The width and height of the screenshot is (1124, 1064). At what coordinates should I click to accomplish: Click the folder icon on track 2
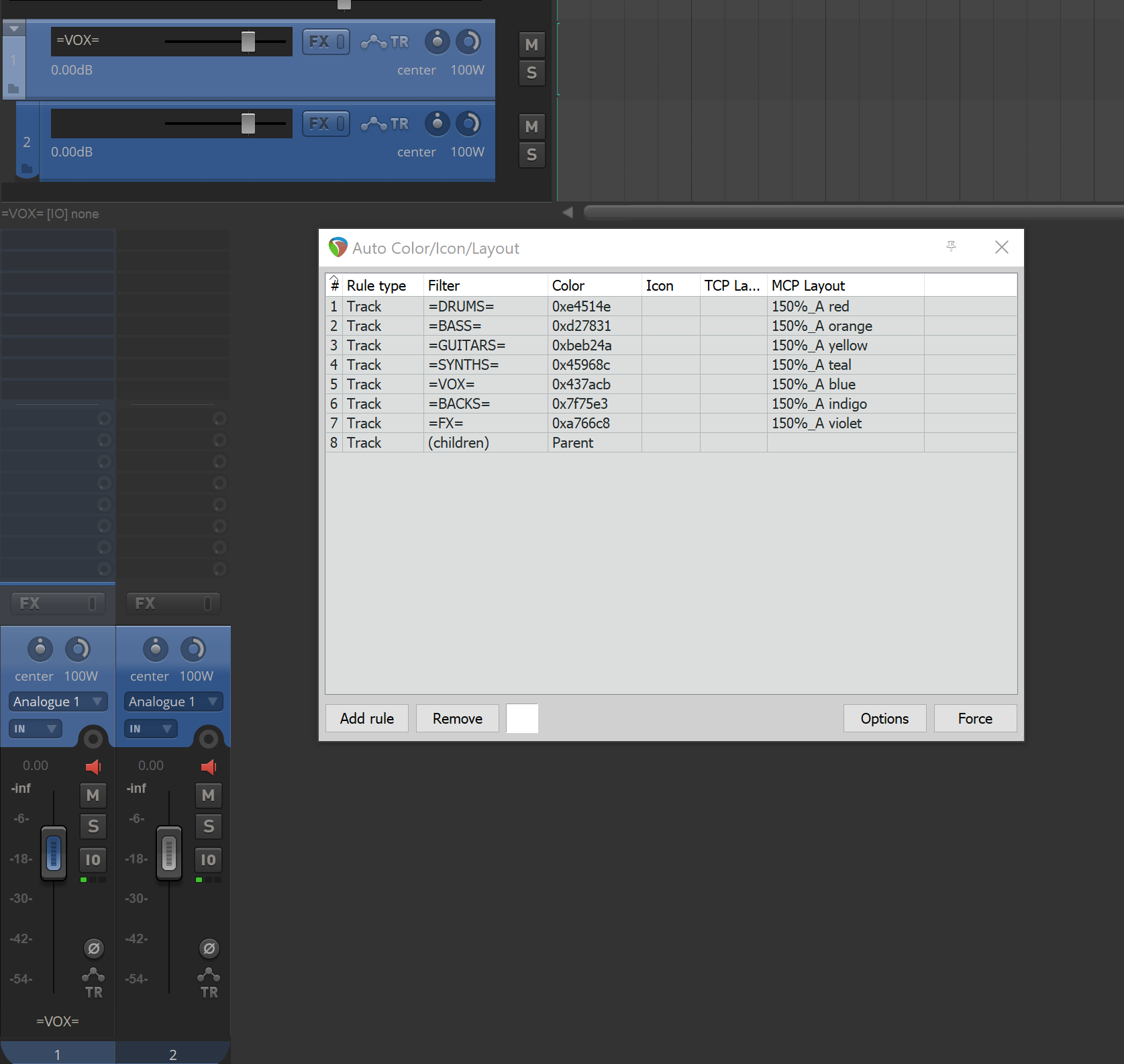27,168
